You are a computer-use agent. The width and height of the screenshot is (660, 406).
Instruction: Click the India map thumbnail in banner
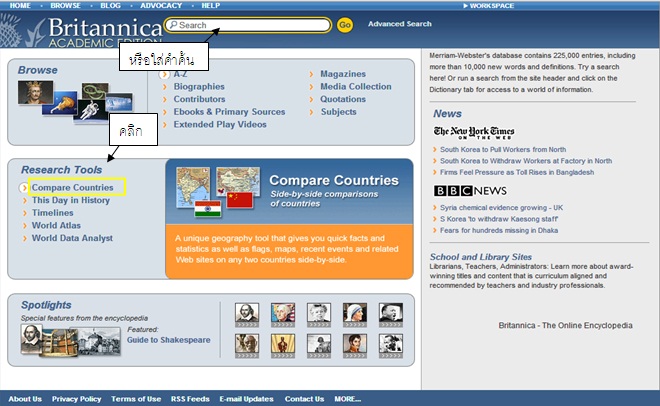[x=193, y=186]
